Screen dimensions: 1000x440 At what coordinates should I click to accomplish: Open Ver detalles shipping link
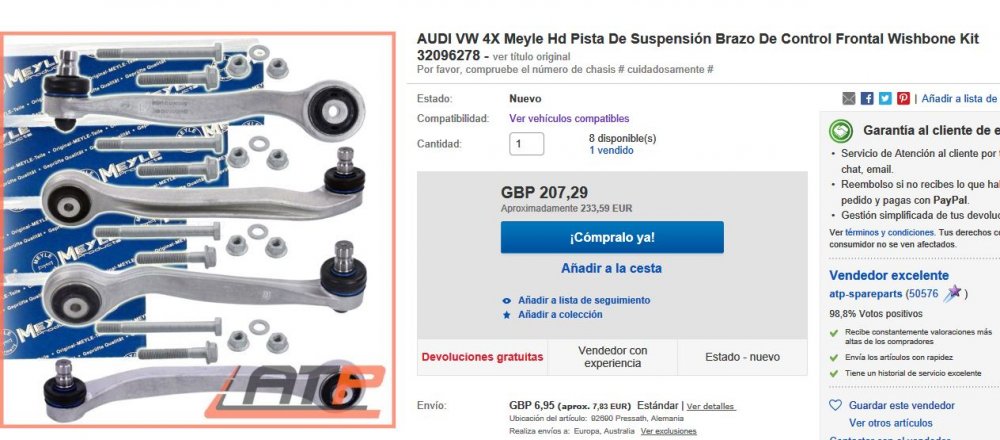(x=711, y=406)
